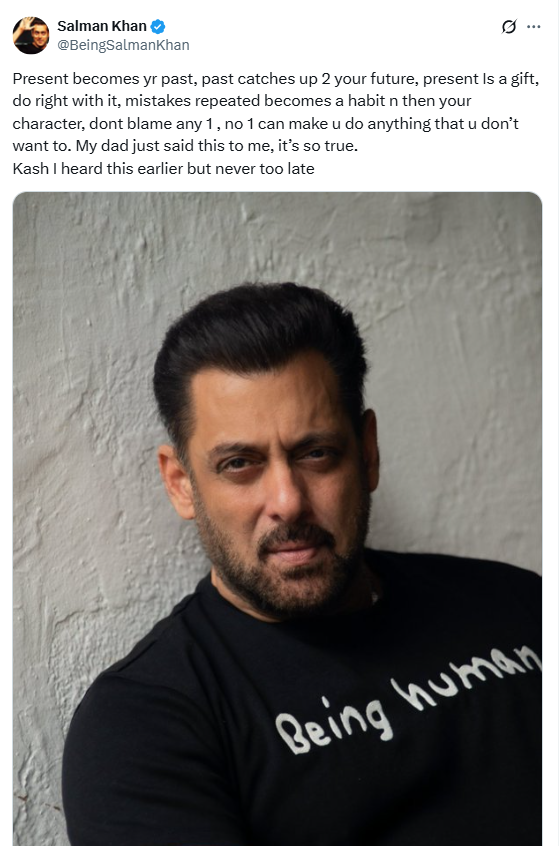Click the tweet's first line starting 'Present becomes'
Viewport: 560px width, 846px height.
(x=276, y=79)
